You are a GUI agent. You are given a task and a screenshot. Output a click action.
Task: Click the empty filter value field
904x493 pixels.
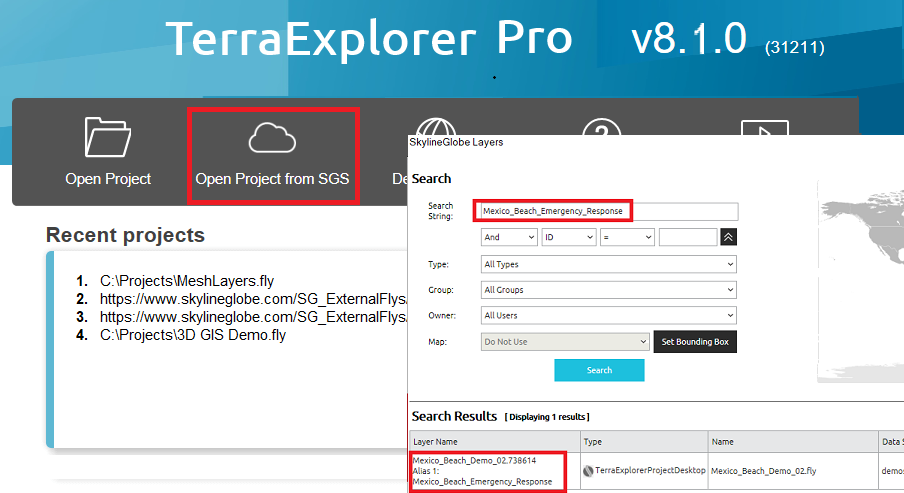pos(688,237)
